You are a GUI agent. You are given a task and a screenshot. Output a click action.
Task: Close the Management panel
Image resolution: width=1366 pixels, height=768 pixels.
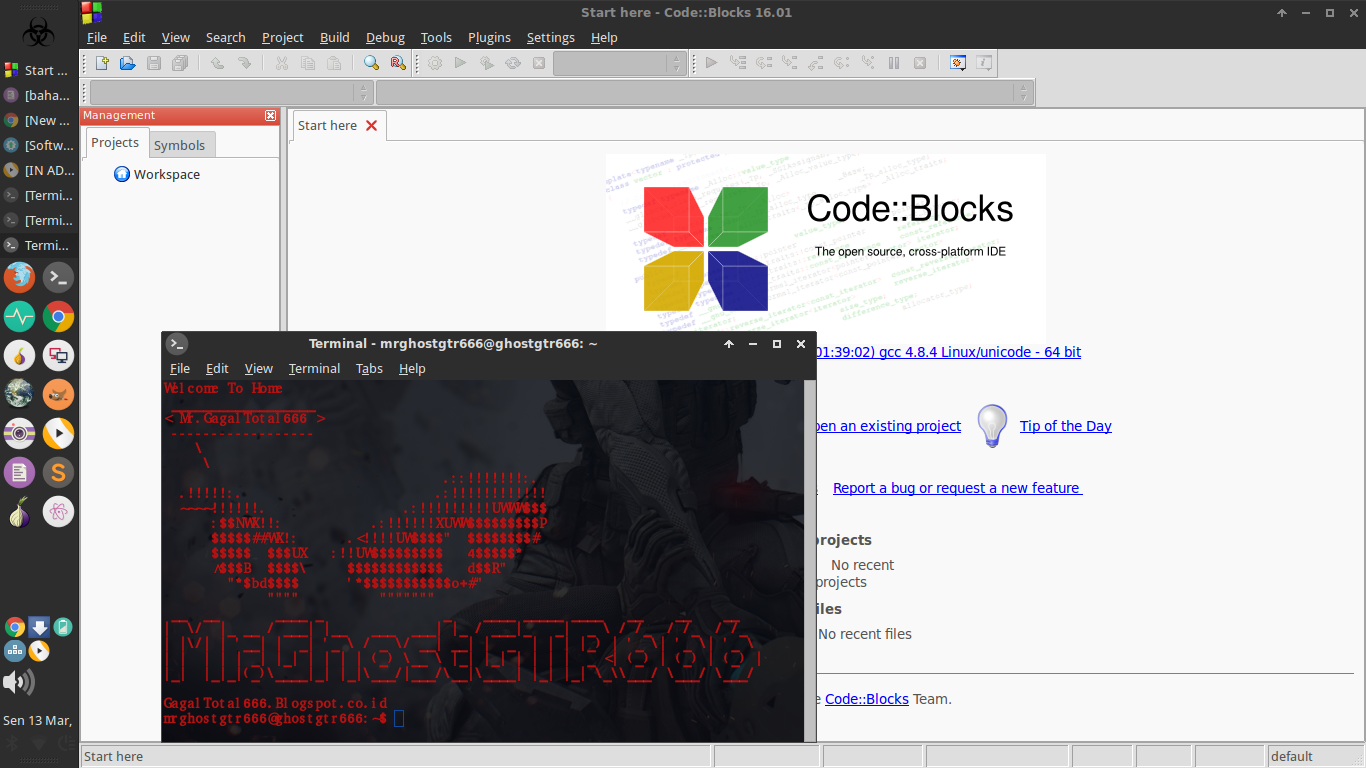(x=271, y=116)
